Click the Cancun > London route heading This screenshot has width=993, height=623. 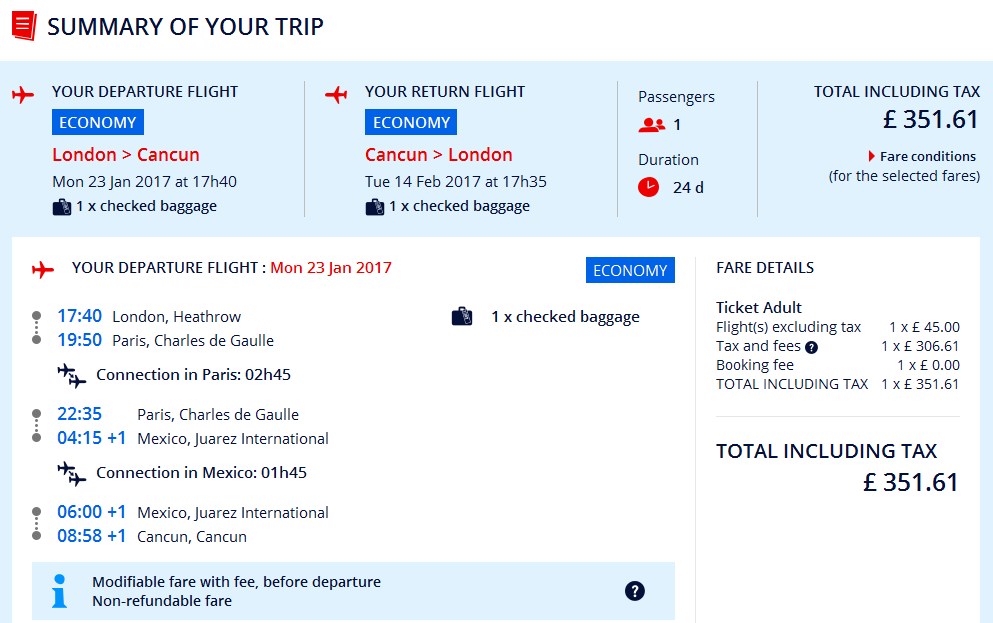pyautogui.click(x=439, y=154)
